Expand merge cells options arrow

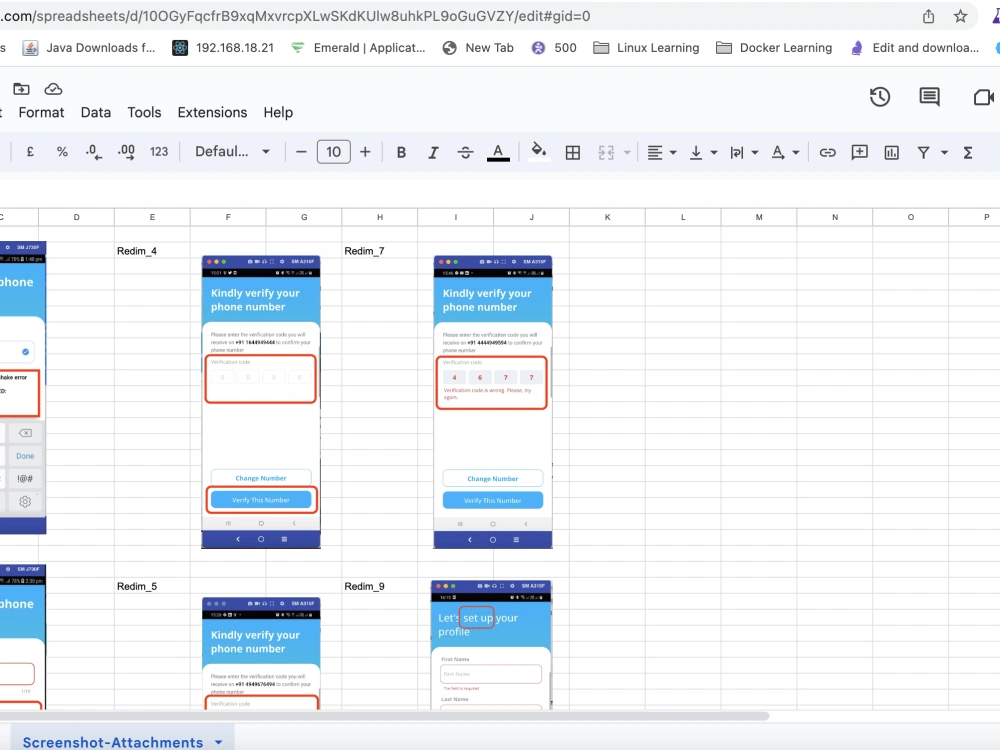pos(627,152)
